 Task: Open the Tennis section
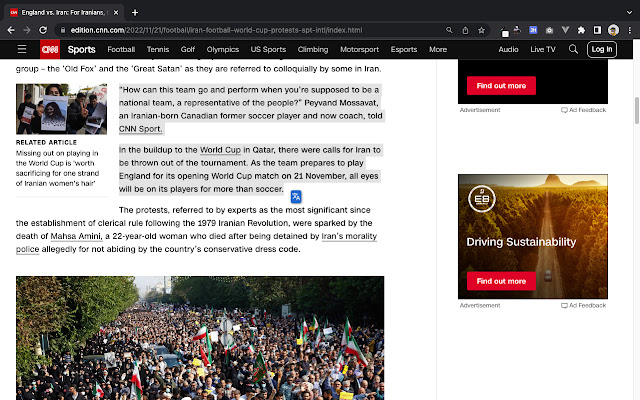[x=158, y=49]
